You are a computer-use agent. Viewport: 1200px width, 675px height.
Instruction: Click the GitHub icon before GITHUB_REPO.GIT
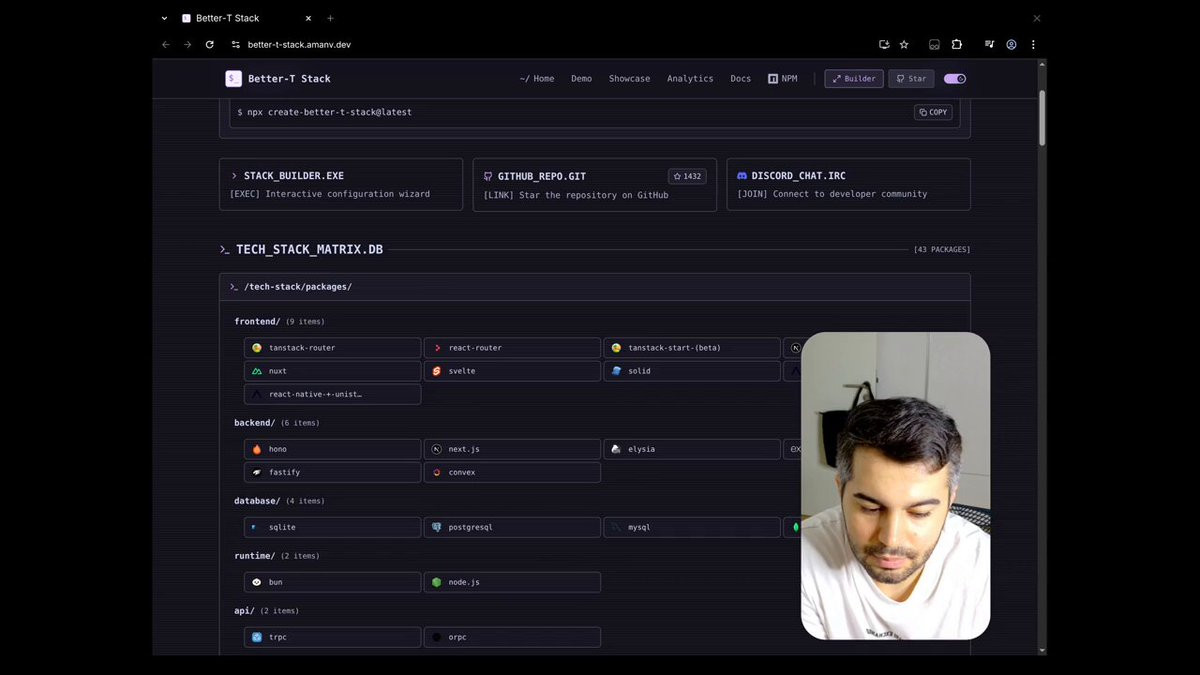point(488,176)
